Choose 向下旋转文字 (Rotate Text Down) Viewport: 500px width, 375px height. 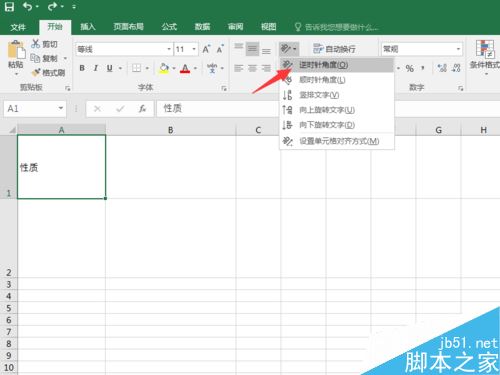click(x=337, y=125)
